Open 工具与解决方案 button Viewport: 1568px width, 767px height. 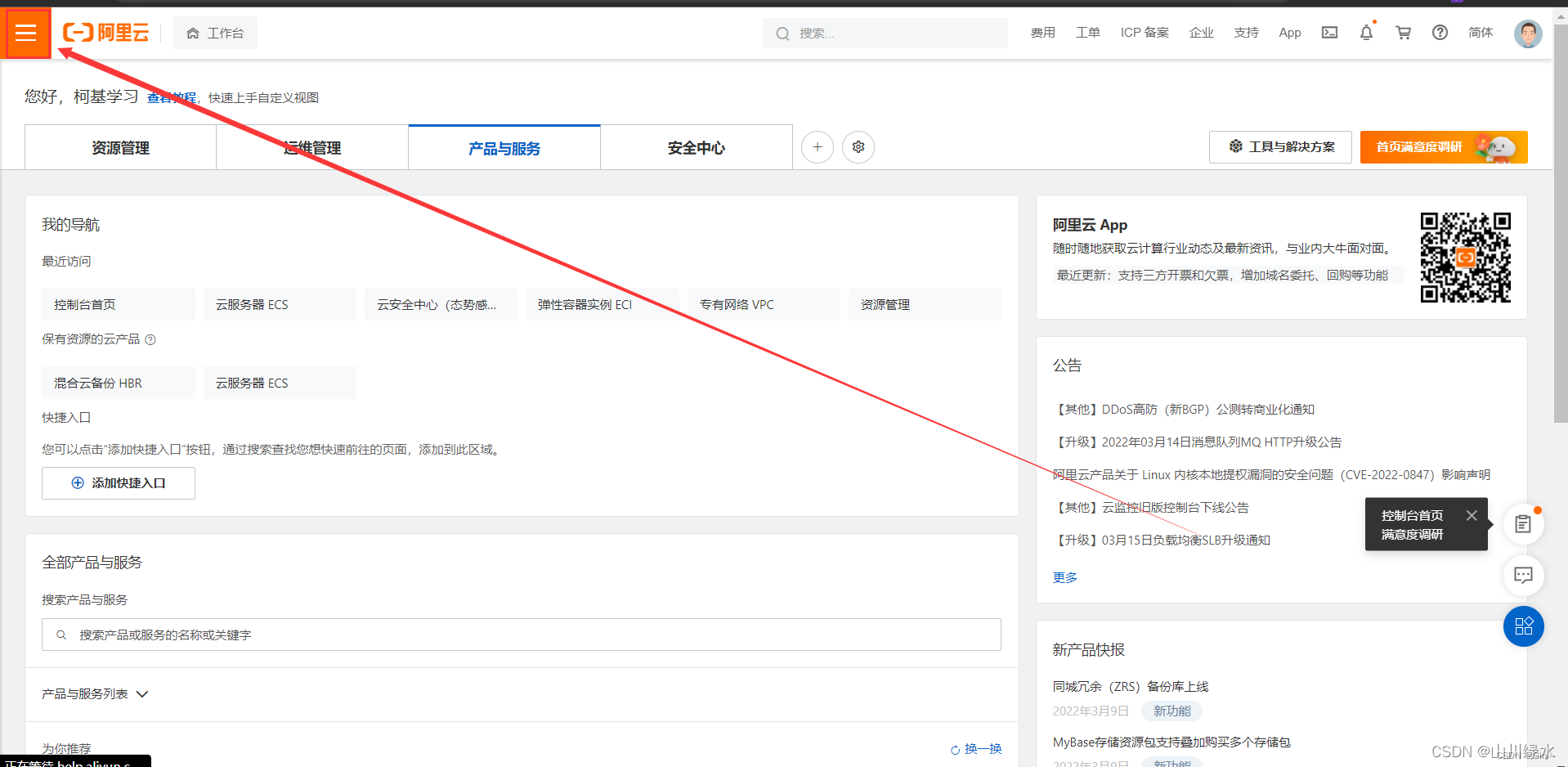tap(1280, 147)
